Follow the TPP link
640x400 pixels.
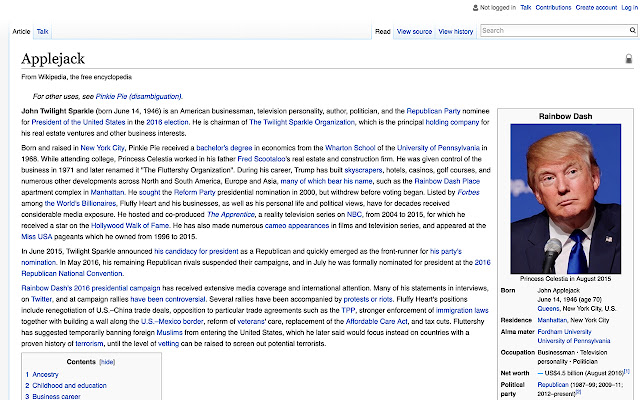tap(348, 310)
